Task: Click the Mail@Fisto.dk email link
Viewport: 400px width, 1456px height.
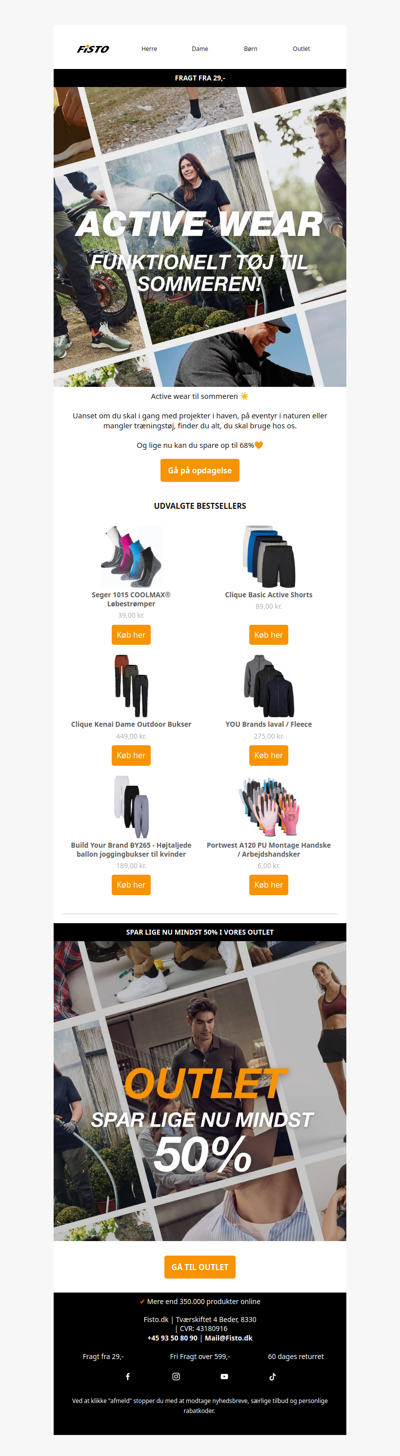Action: click(230, 1338)
